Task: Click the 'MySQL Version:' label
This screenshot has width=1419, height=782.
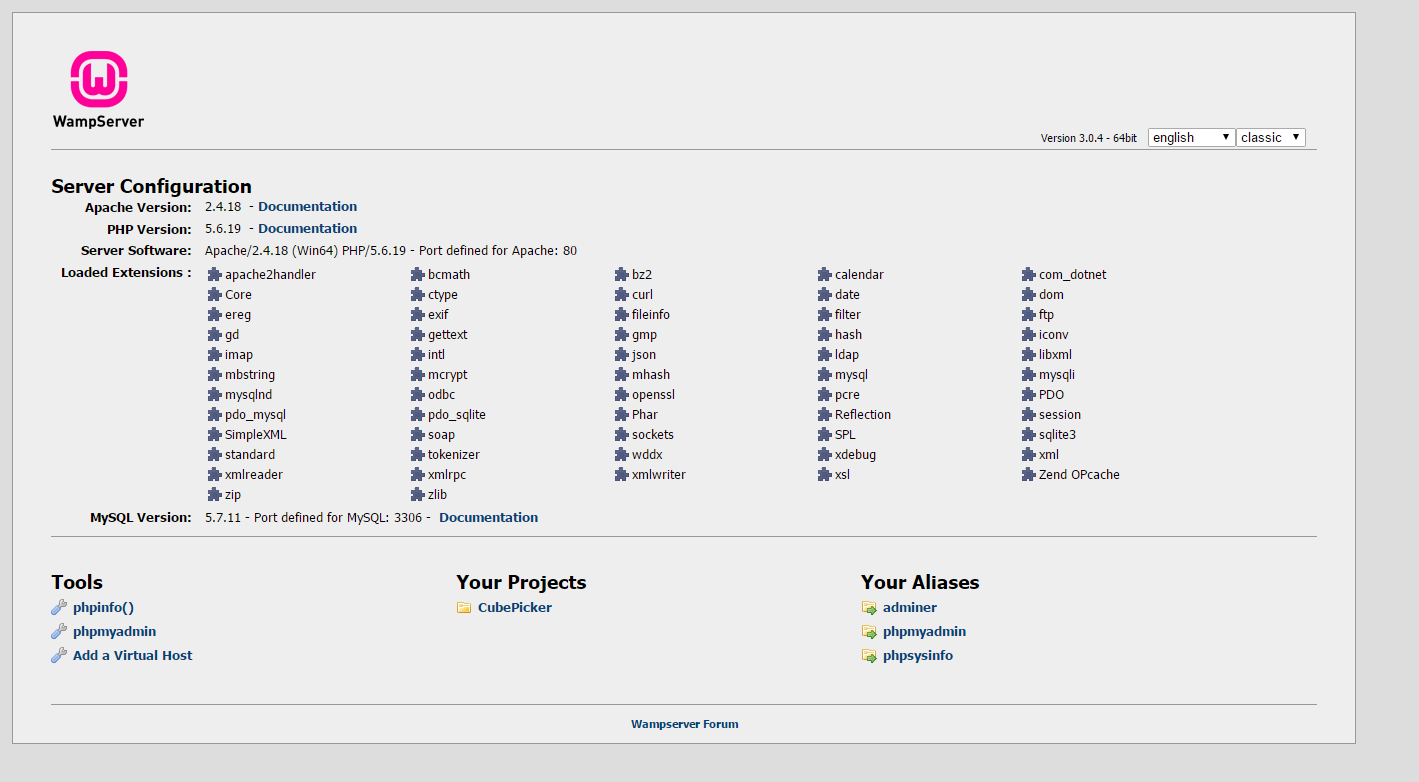Action: 141,518
